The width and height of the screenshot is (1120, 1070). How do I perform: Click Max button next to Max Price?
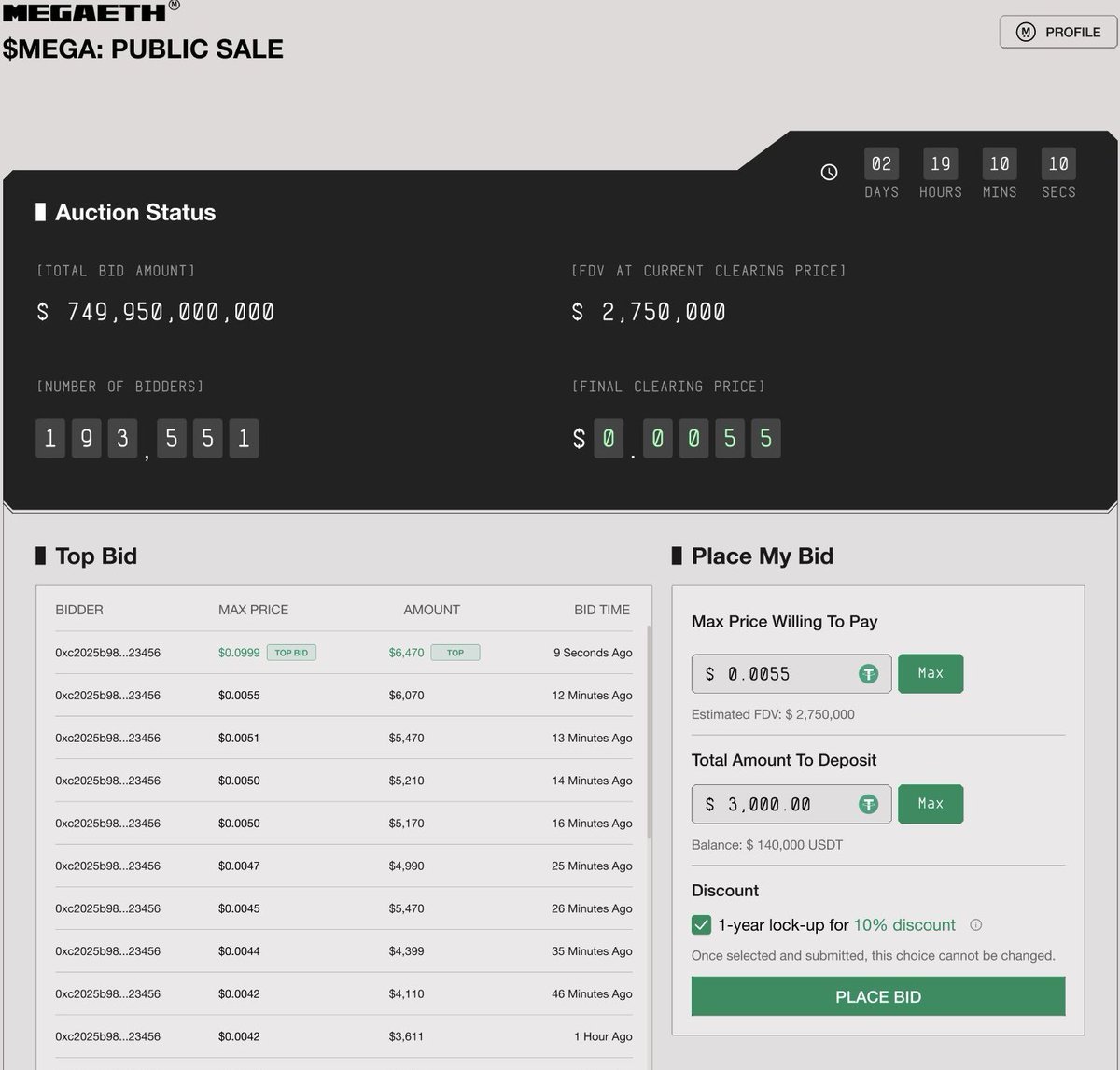931,673
